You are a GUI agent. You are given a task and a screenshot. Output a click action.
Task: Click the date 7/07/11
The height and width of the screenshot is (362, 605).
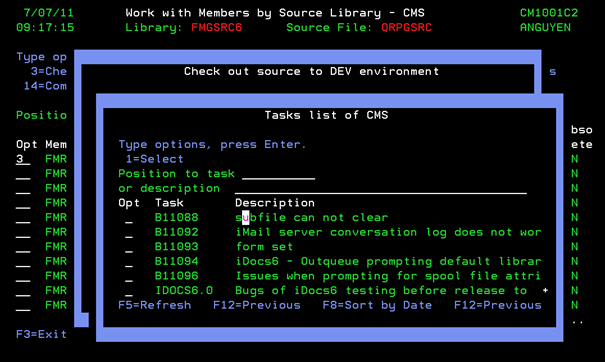point(48,13)
